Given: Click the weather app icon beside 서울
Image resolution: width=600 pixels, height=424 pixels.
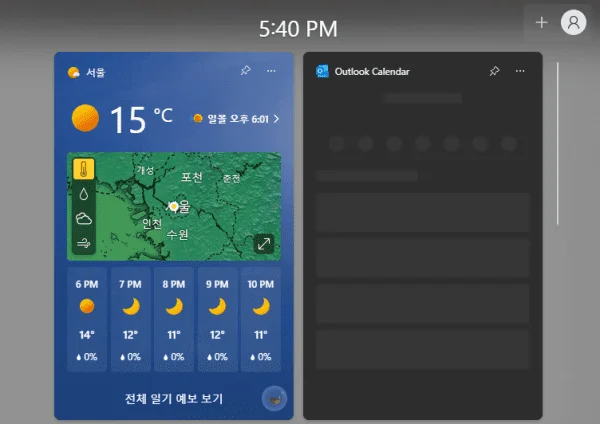Looking at the screenshot, I should click(73, 72).
